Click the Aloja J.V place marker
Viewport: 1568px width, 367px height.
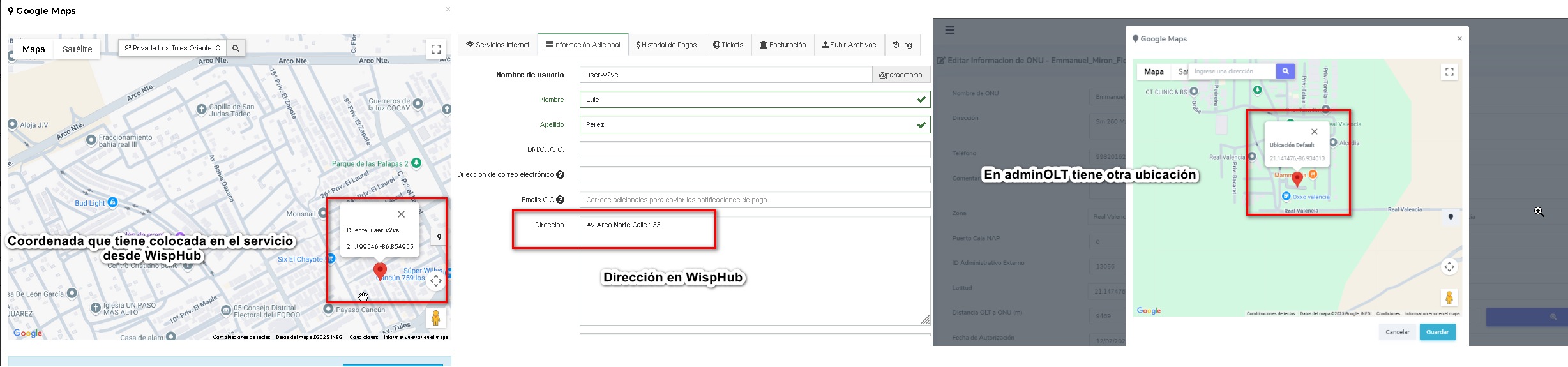point(13,124)
